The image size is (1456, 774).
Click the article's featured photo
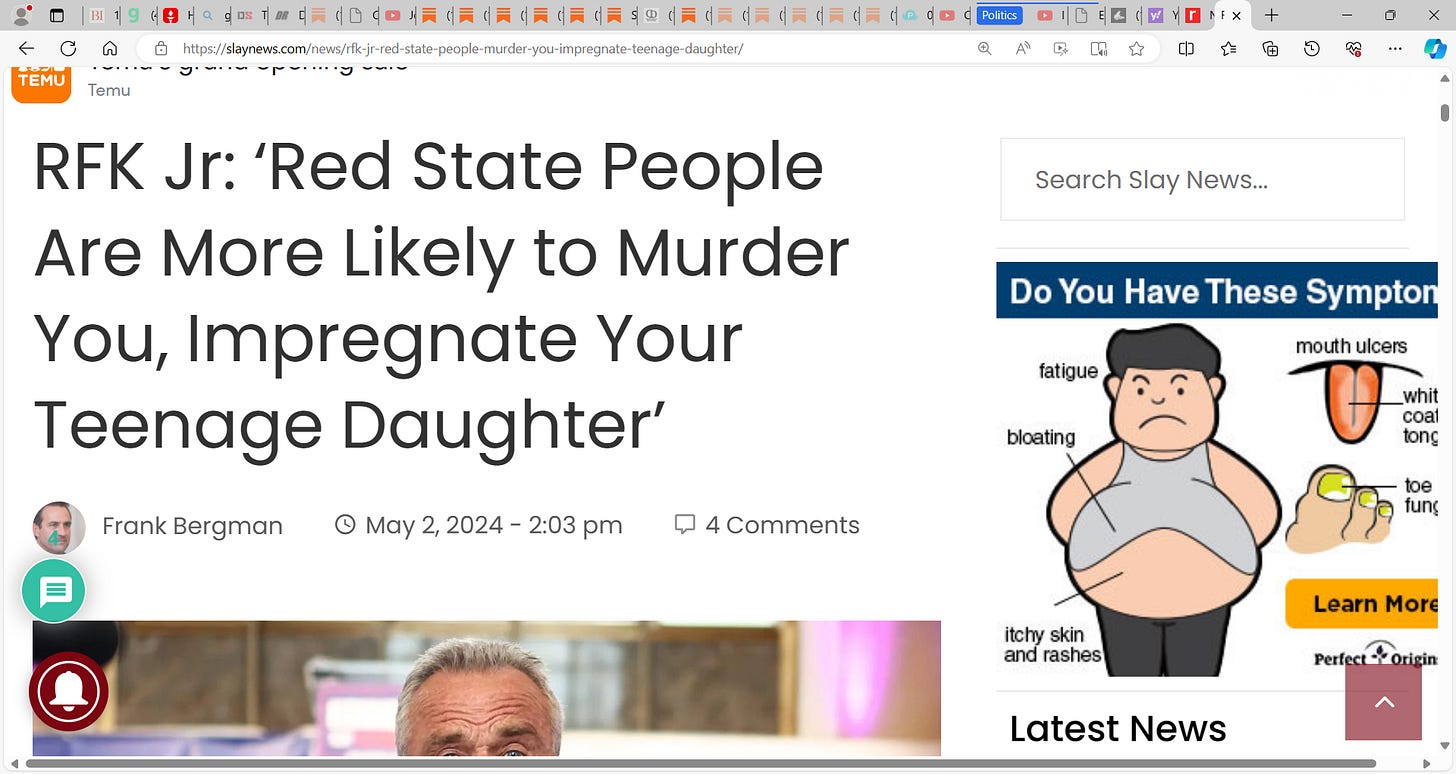click(x=486, y=688)
